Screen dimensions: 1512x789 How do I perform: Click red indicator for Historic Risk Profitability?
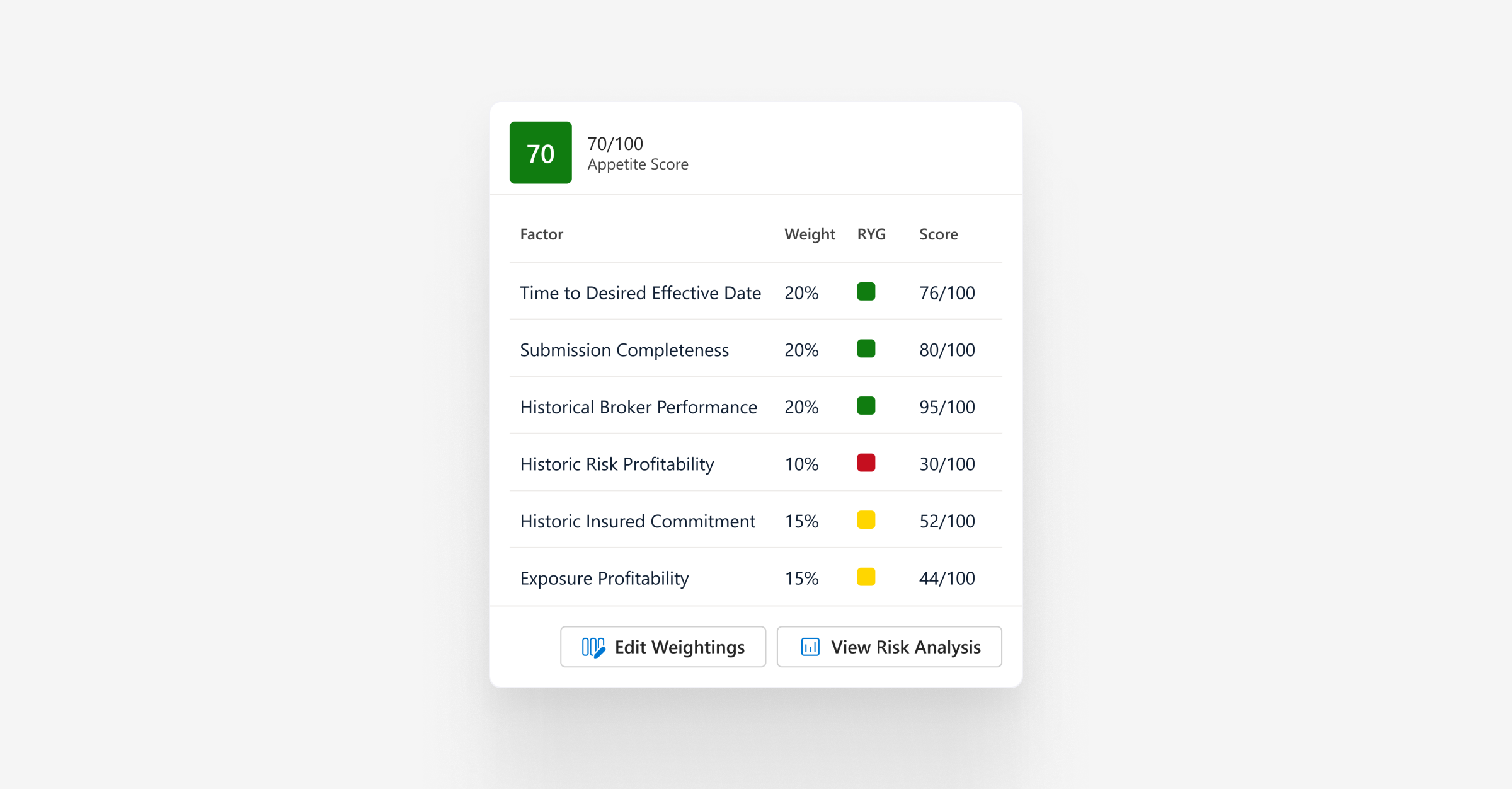click(866, 463)
